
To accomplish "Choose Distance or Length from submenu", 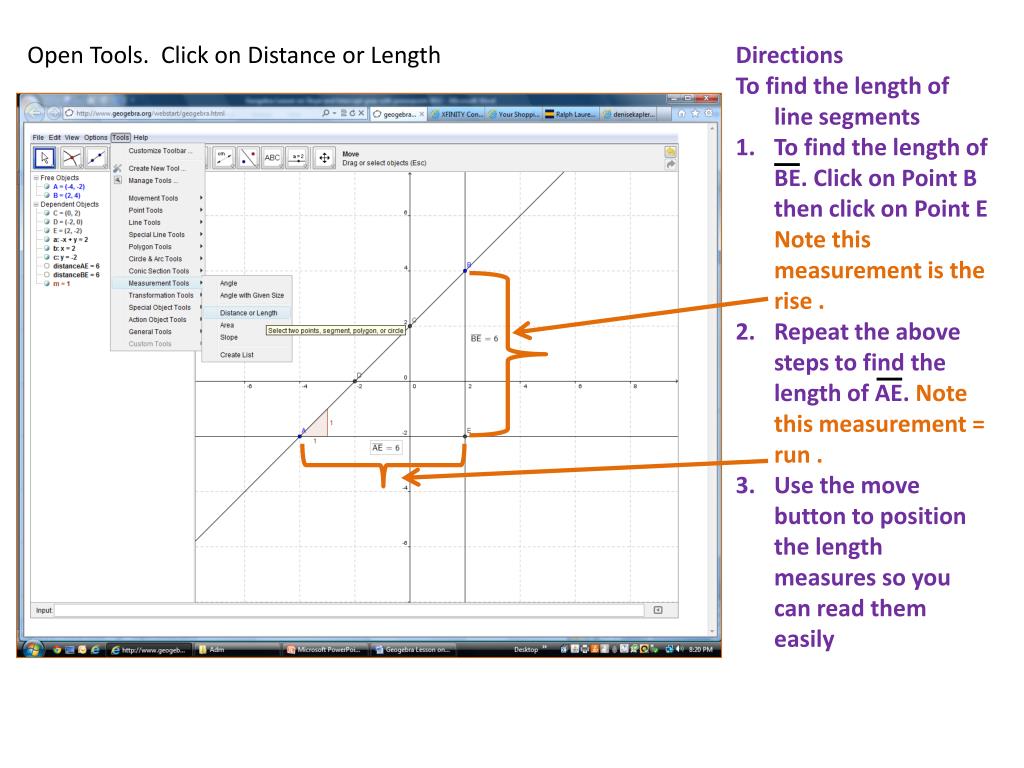I will pyautogui.click(x=246, y=313).
